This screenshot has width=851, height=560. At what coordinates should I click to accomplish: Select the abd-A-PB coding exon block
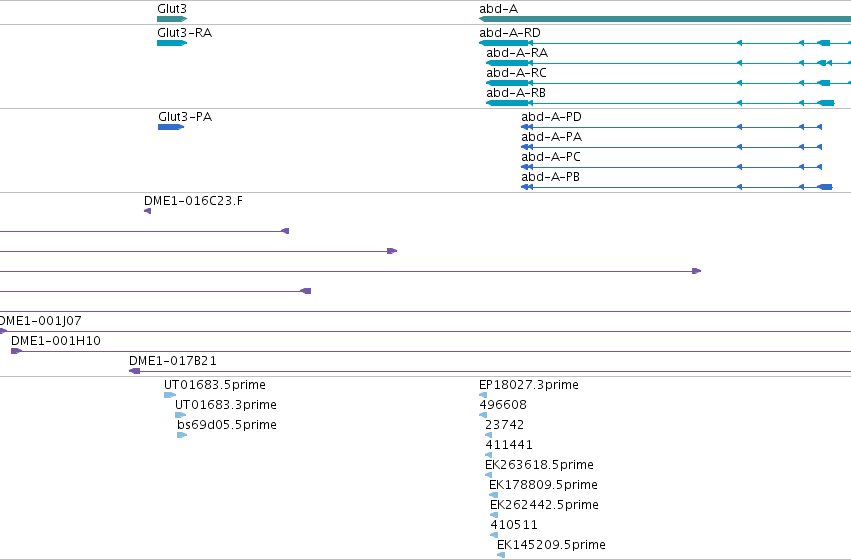825,187
